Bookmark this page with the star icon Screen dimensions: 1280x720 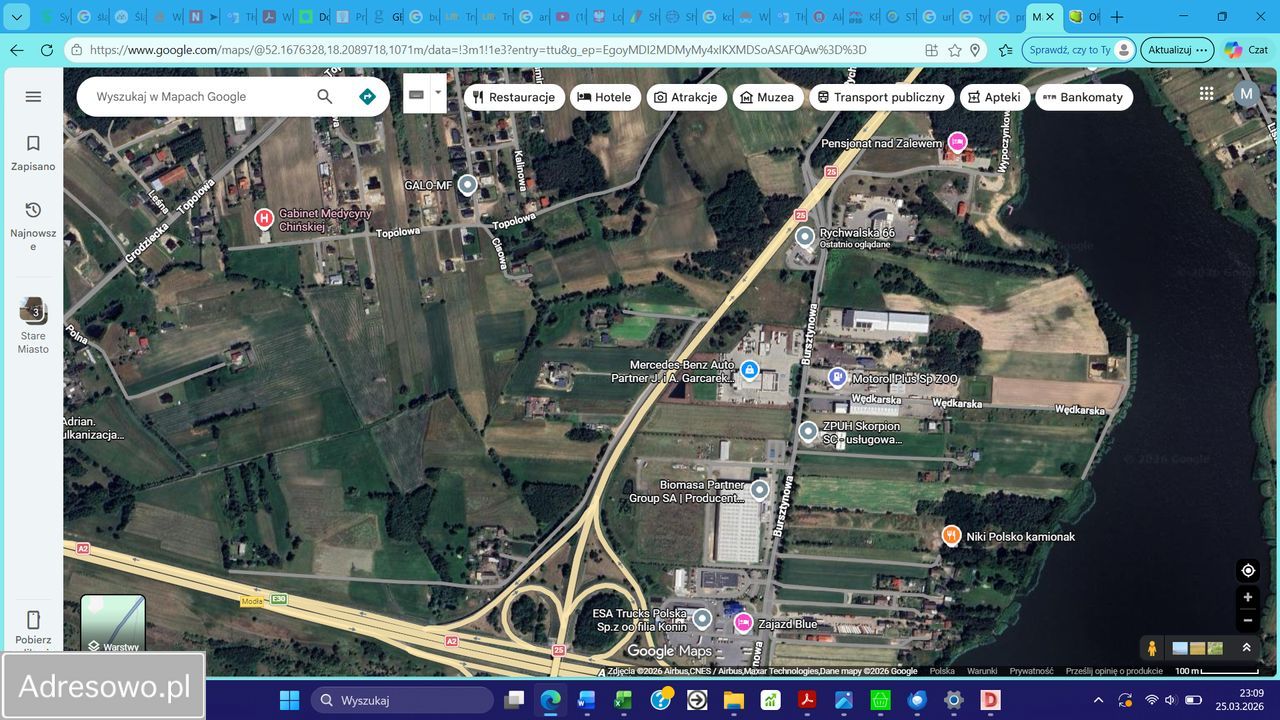(x=955, y=50)
